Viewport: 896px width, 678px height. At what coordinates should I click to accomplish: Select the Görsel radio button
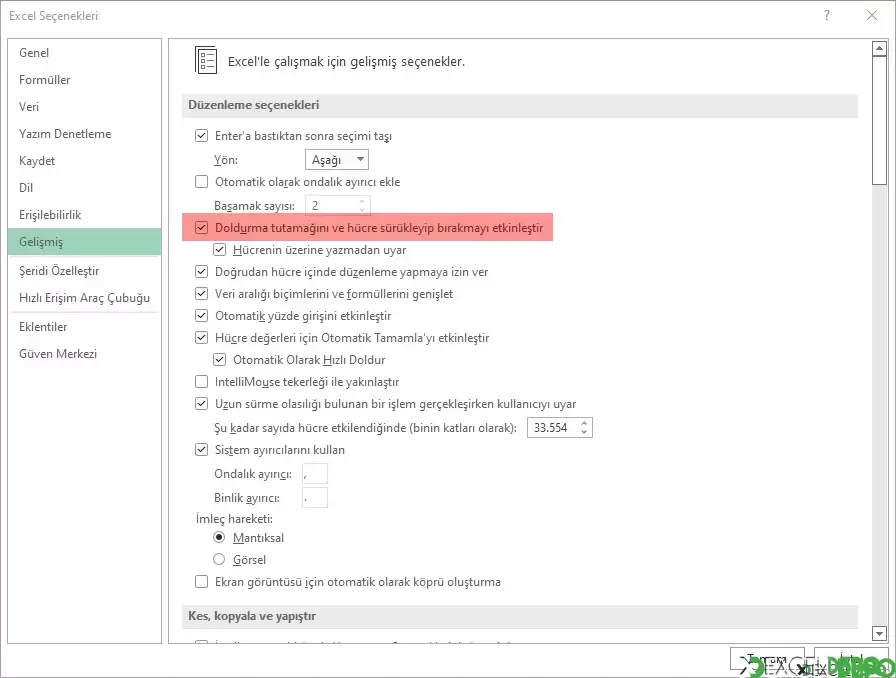coord(219,559)
